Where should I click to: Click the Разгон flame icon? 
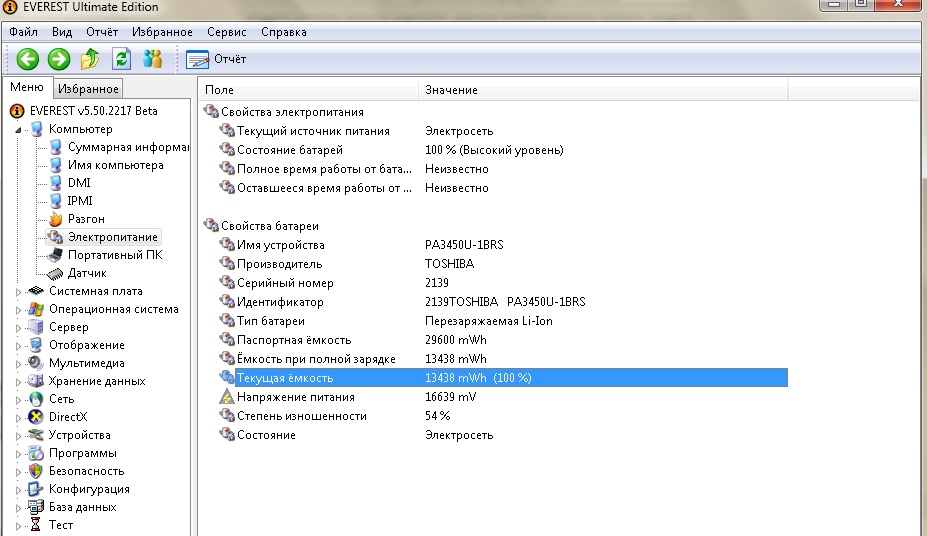56,219
